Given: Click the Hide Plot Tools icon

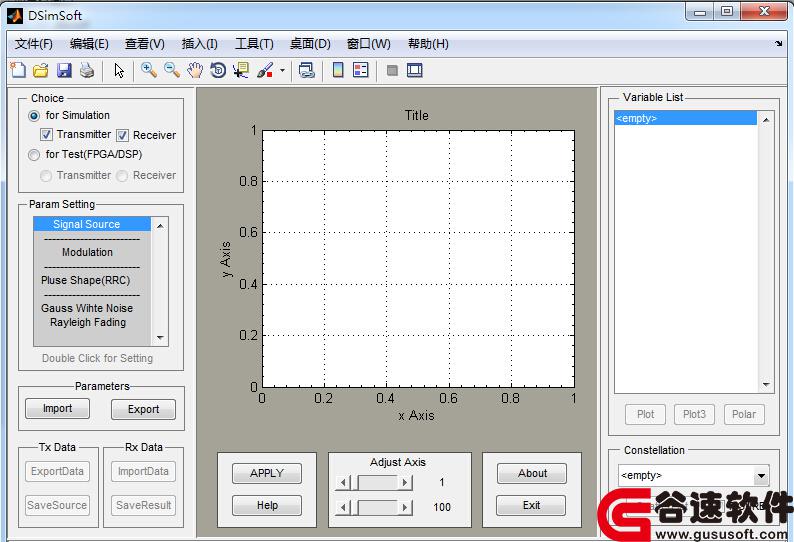Looking at the screenshot, I should point(392,70).
